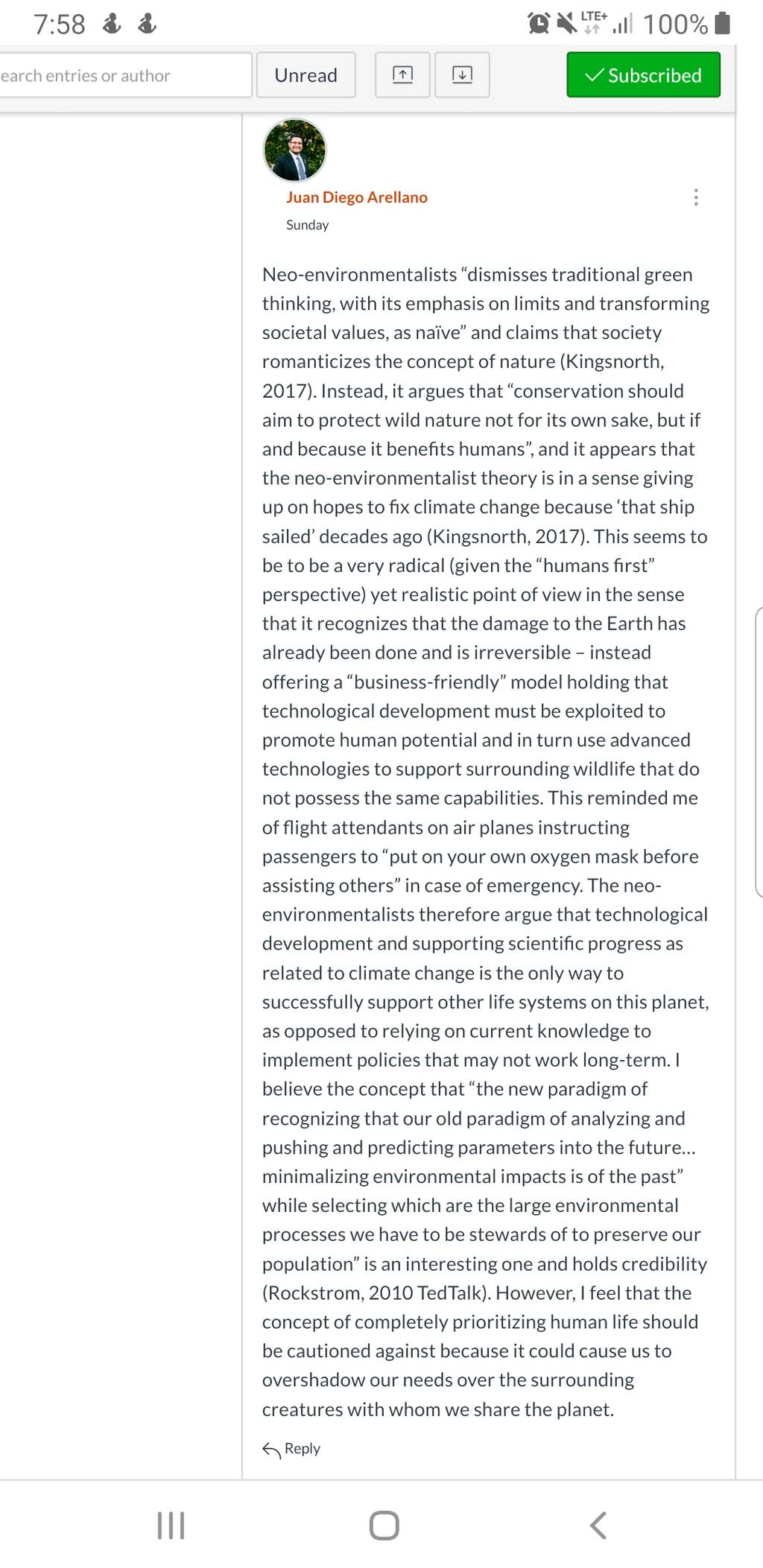763x1568 pixels.
Task: Tap the first notification icon beside the clock
Action: (x=112, y=24)
